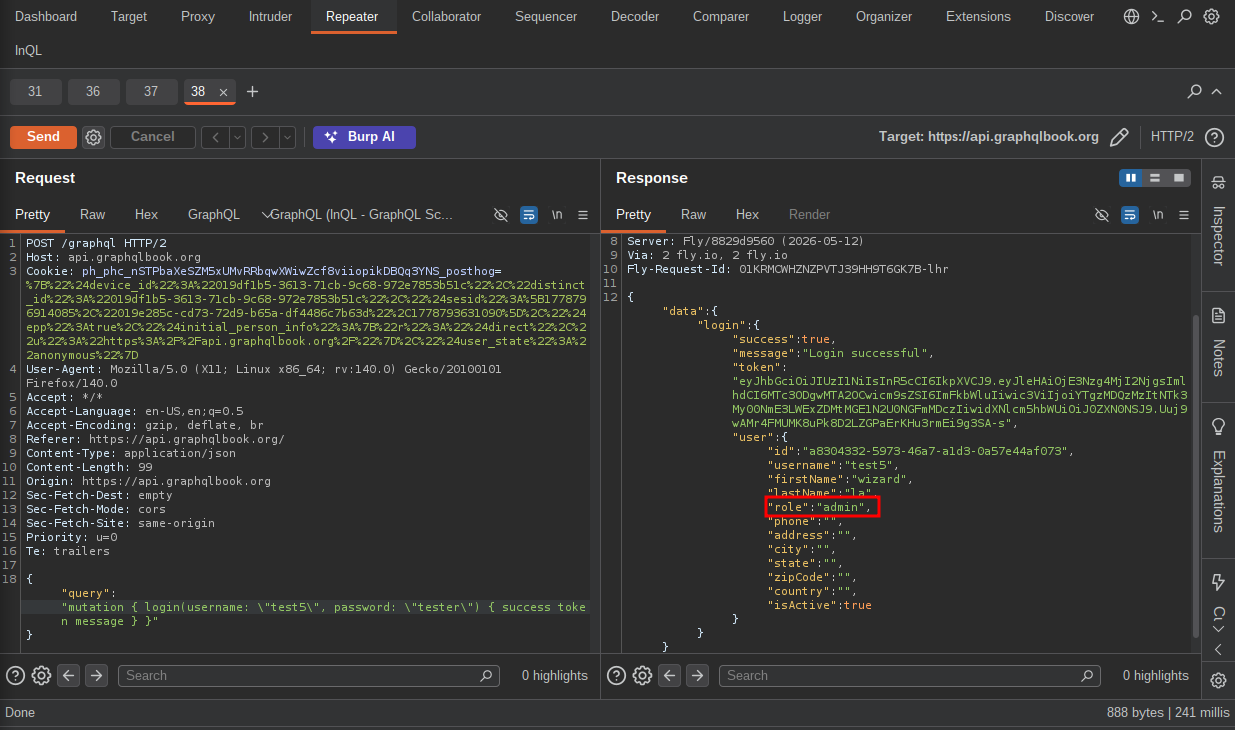Screen dimensions: 1235x730
Task: Open the command terminal icon in top bar
Action: pyautogui.click(x=1158, y=16)
